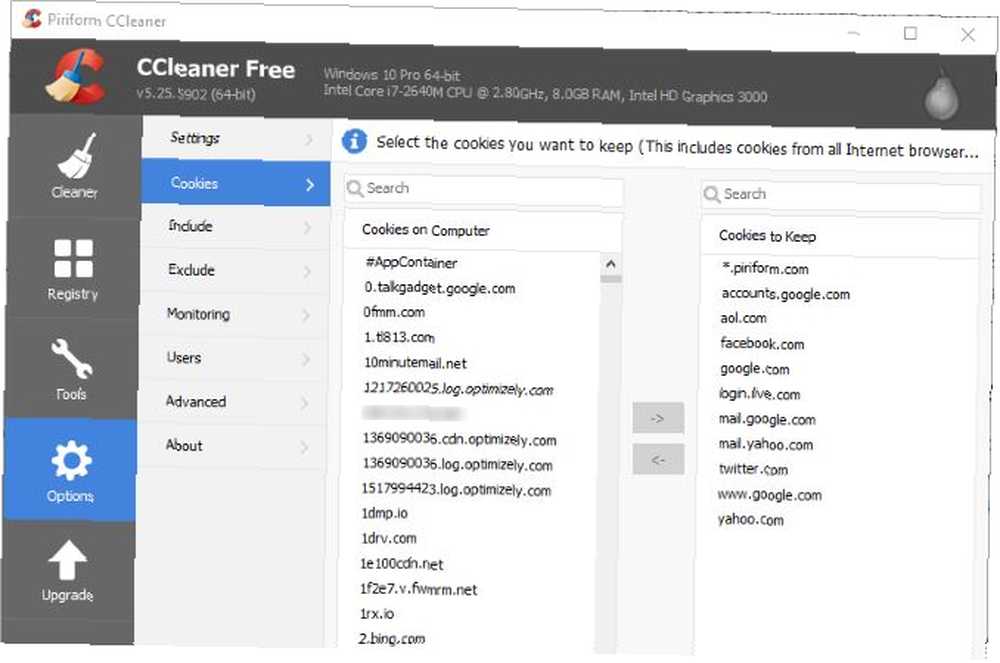Click the Cookies to Keep column header
Viewport: 1000px width, 663px height.
pyautogui.click(x=839, y=237)
